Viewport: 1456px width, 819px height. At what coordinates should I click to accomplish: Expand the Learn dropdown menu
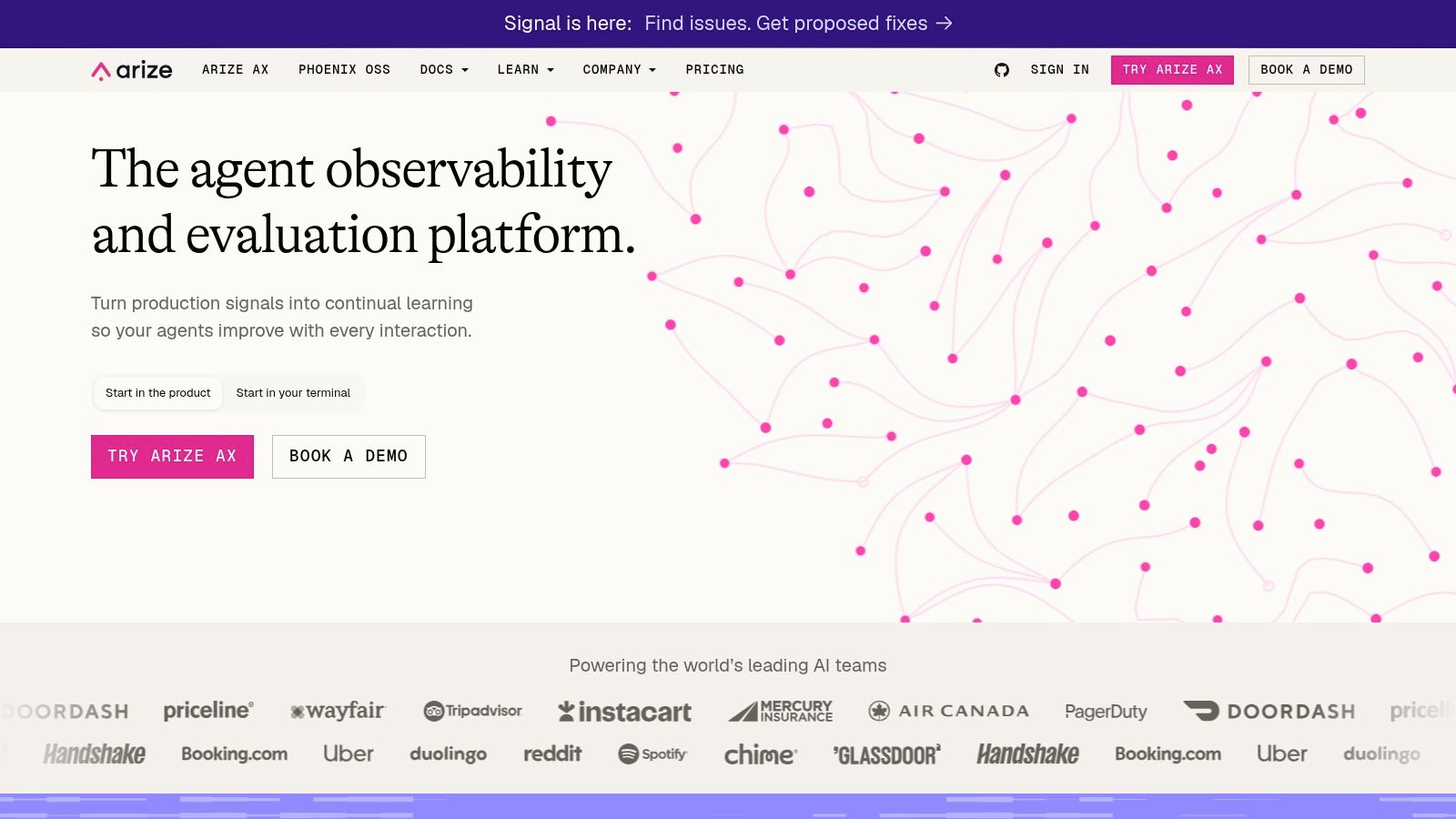click(526, 70)
